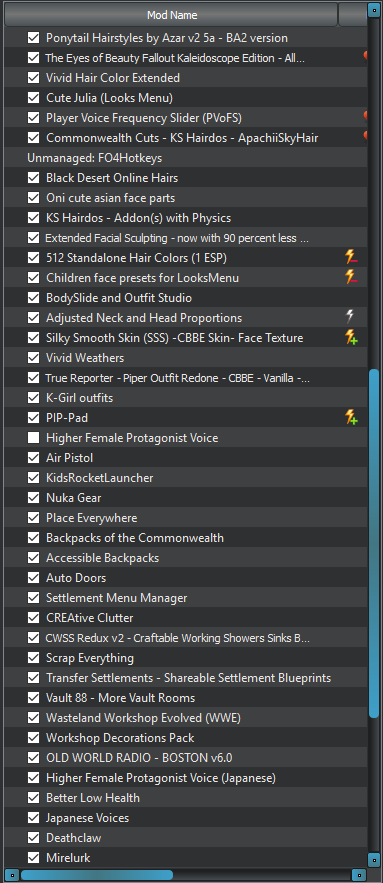
Task: Select KidsRocketLauncher mod name
Action: [x=100, y=478]
